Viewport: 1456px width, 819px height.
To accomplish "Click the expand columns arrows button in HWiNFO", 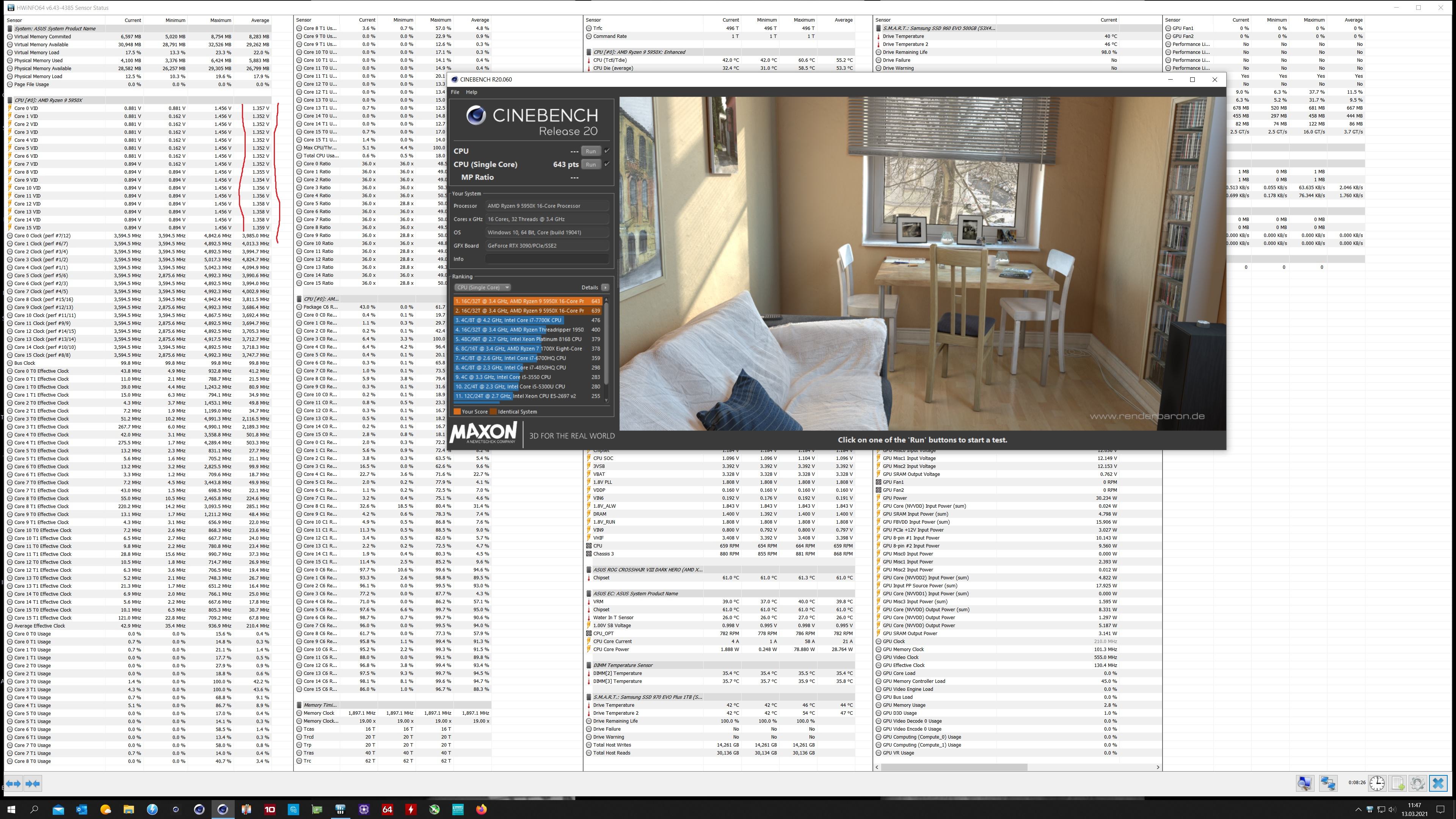I will [x=13, y=783].
